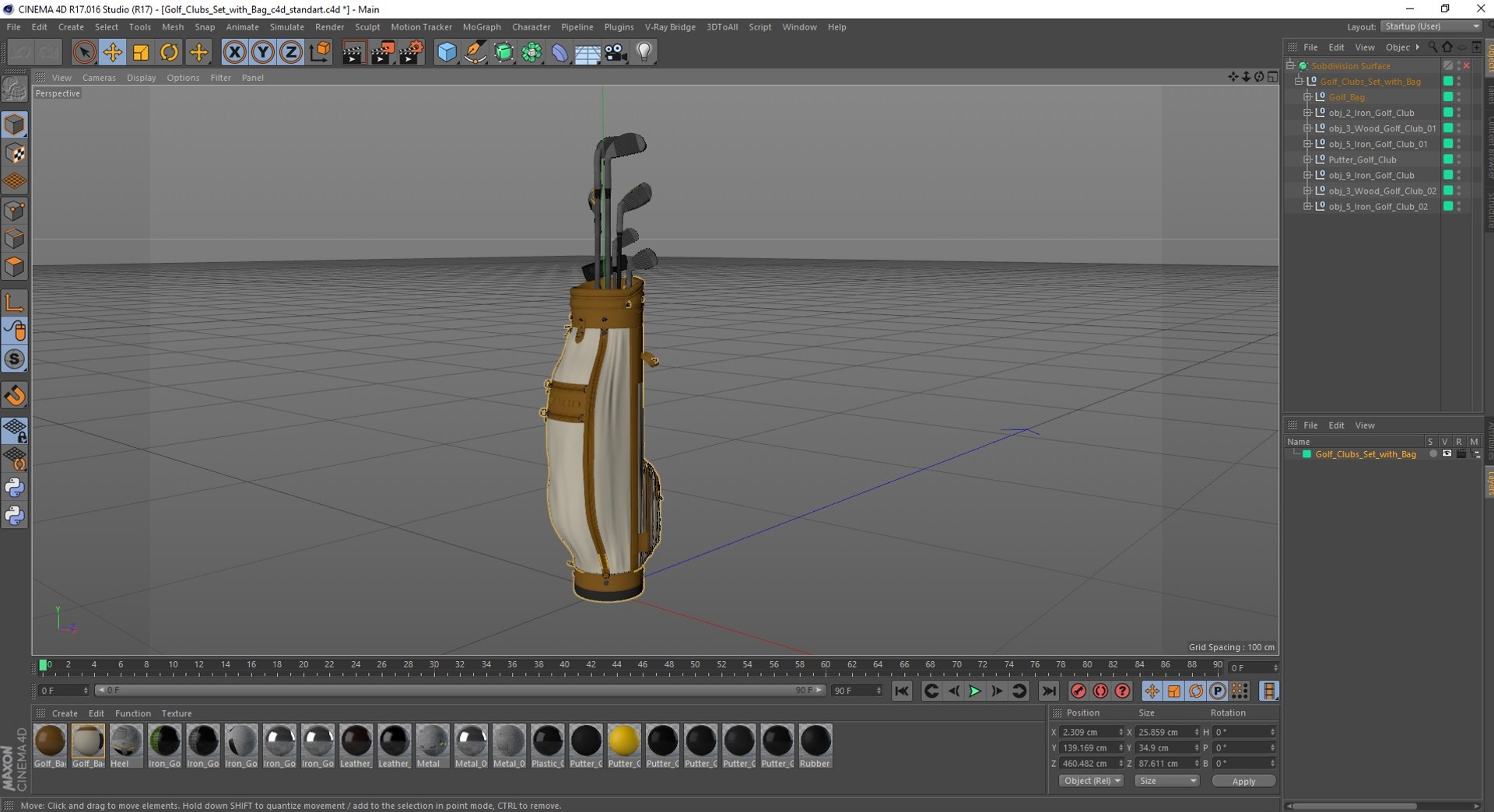Viewport: 1494px width, 812px height.
Task: Open the Spline Pen tool
Action: pos(475,52)
